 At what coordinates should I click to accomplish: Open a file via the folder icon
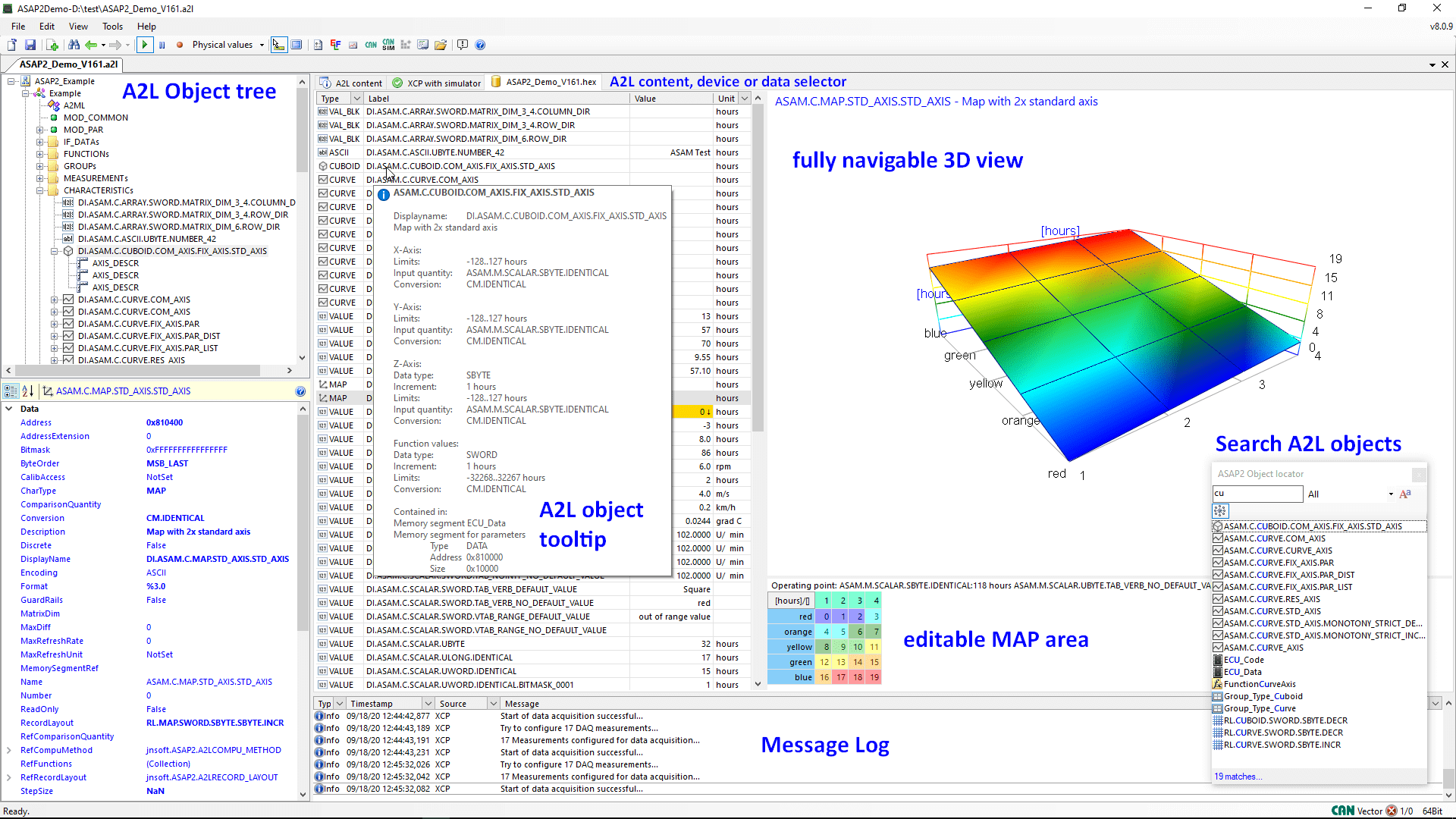[441, 45]
